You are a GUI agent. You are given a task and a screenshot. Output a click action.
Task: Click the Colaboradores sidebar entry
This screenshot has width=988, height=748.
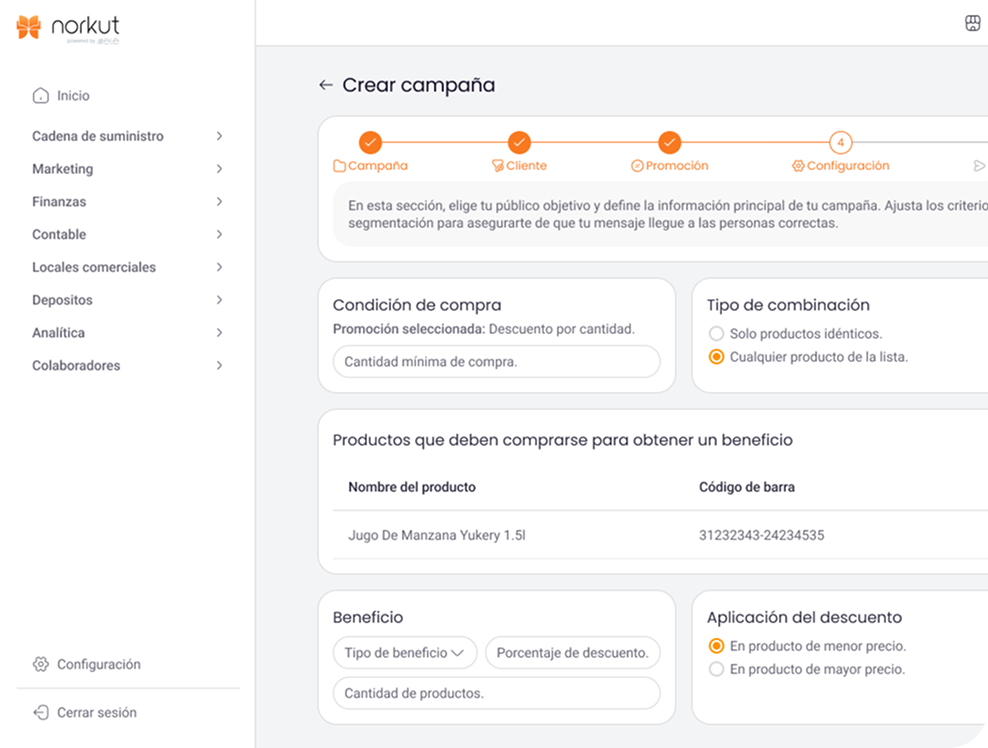point(128,366)
